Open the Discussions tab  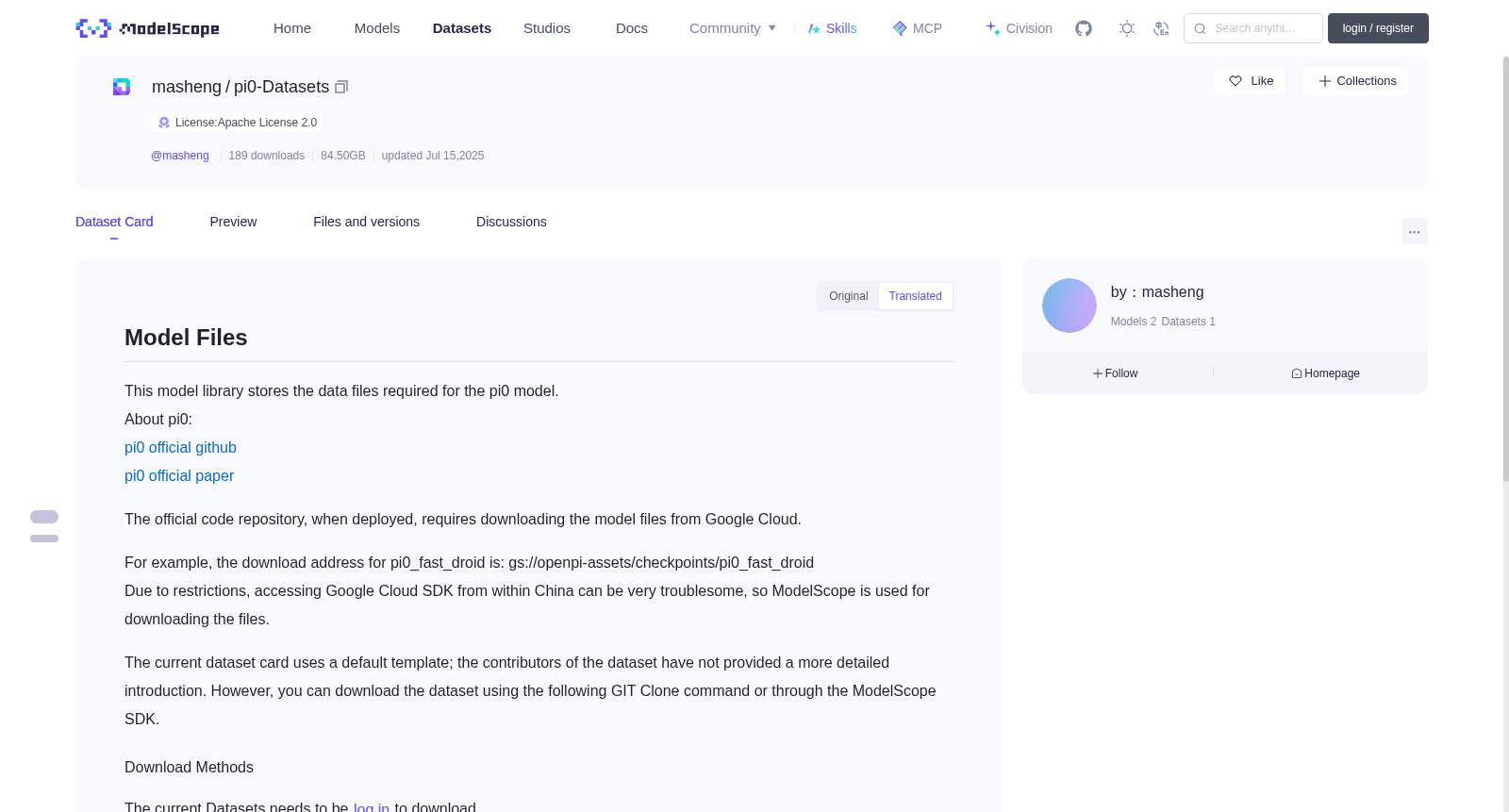511,222
